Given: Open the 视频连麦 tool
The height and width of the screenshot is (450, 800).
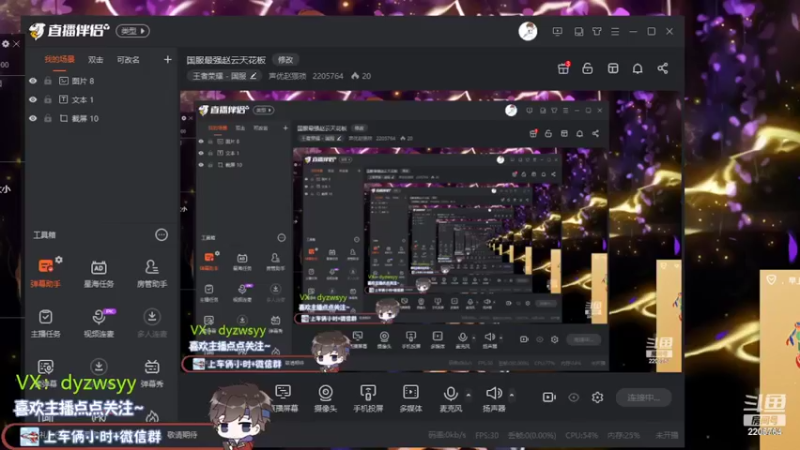Looking at the screenshot, I should 98,323.
